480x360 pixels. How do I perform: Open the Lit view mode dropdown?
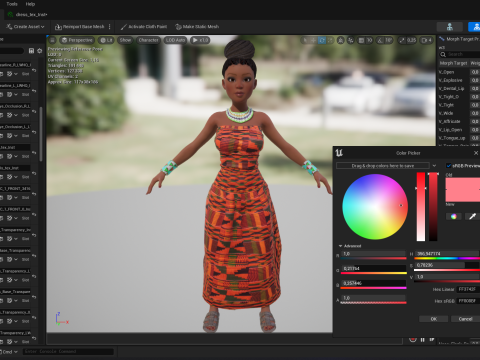point(106,40)
